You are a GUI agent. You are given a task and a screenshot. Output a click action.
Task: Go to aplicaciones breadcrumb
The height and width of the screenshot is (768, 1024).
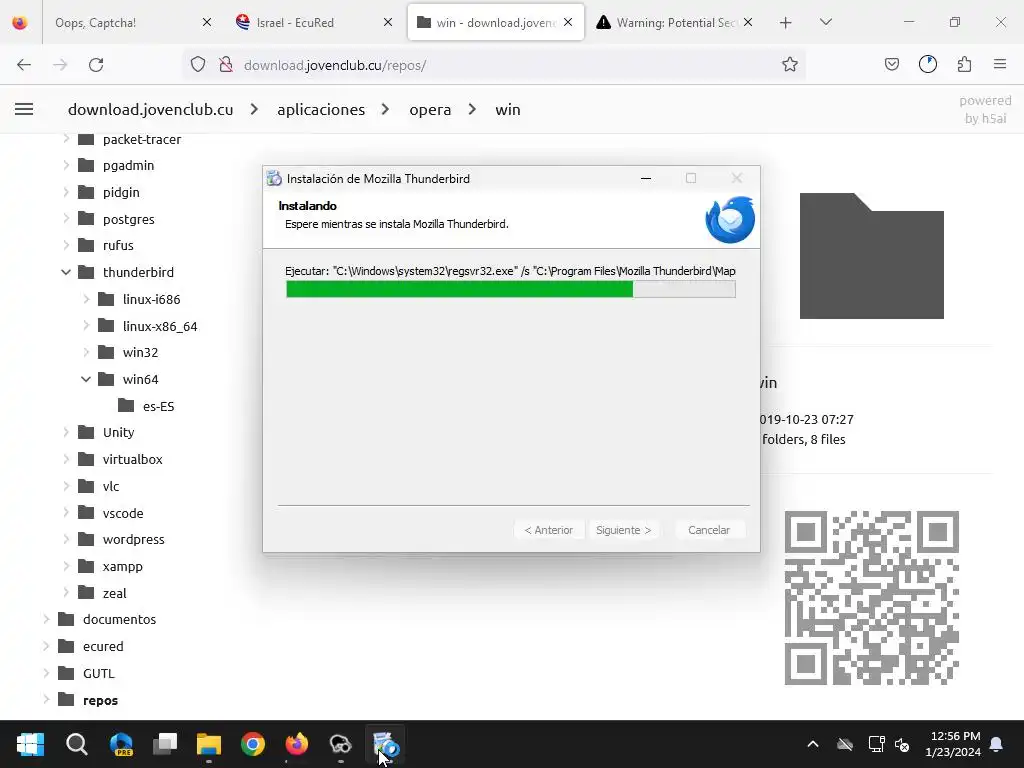321,110
